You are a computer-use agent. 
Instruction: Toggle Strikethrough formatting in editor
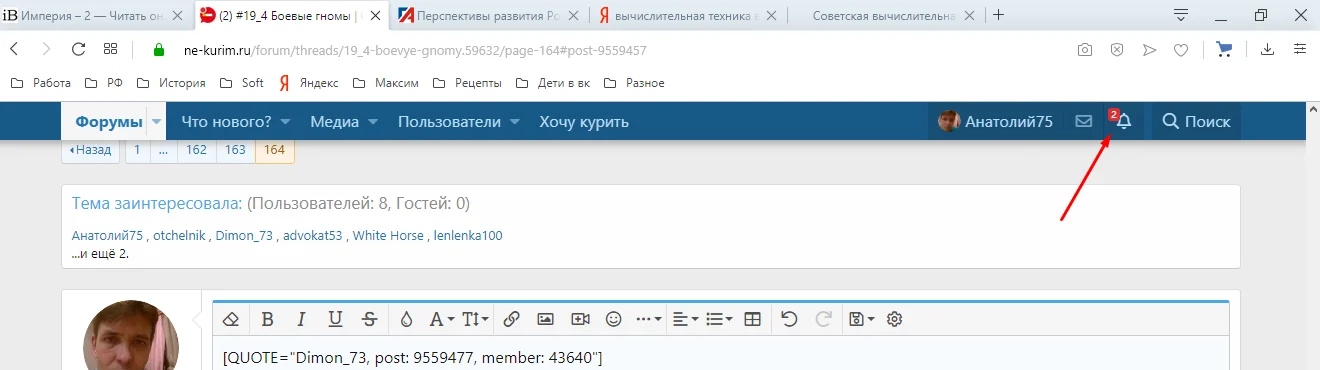coord(370,319)
